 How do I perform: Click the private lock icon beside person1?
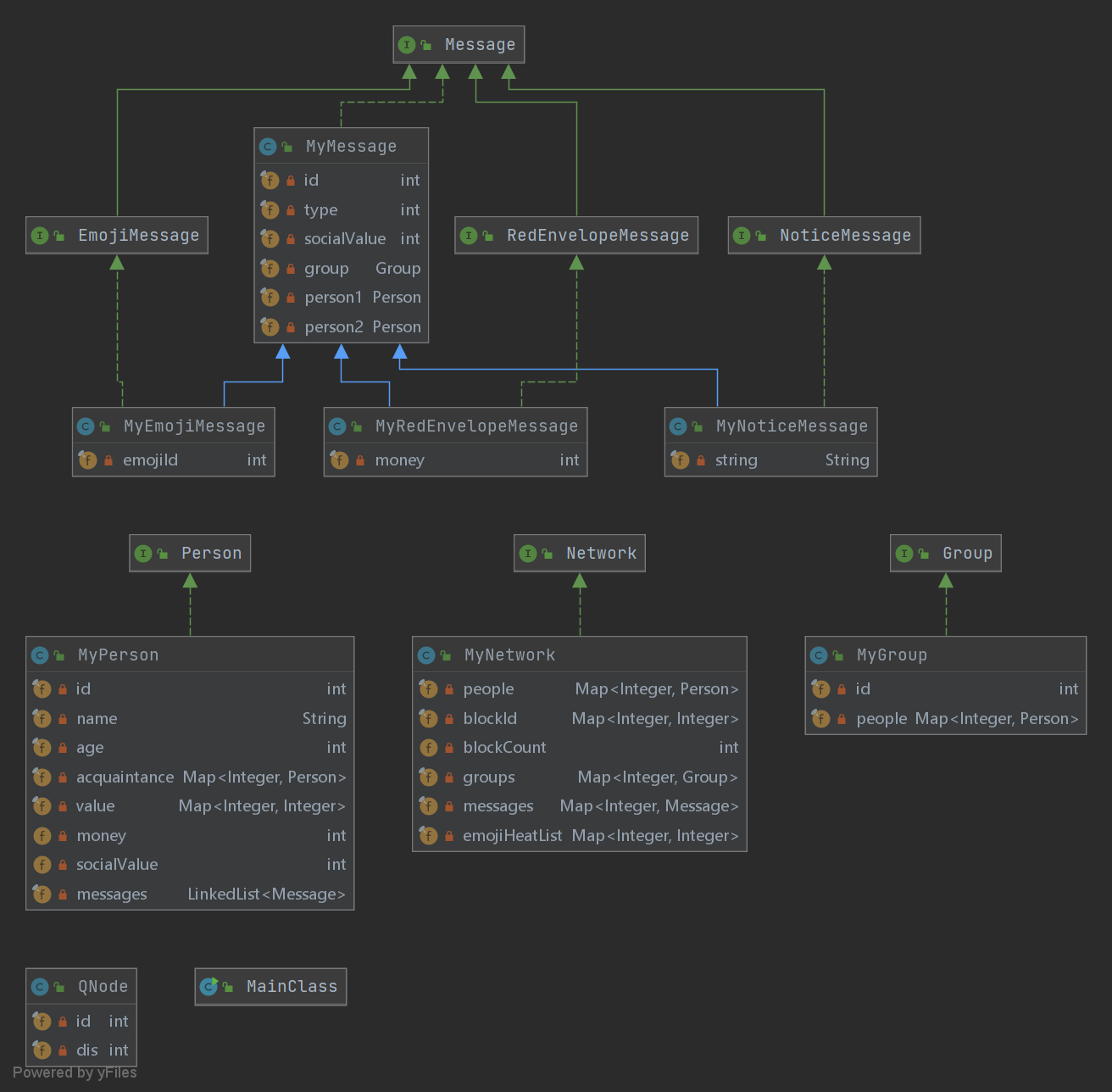[291, 298]
